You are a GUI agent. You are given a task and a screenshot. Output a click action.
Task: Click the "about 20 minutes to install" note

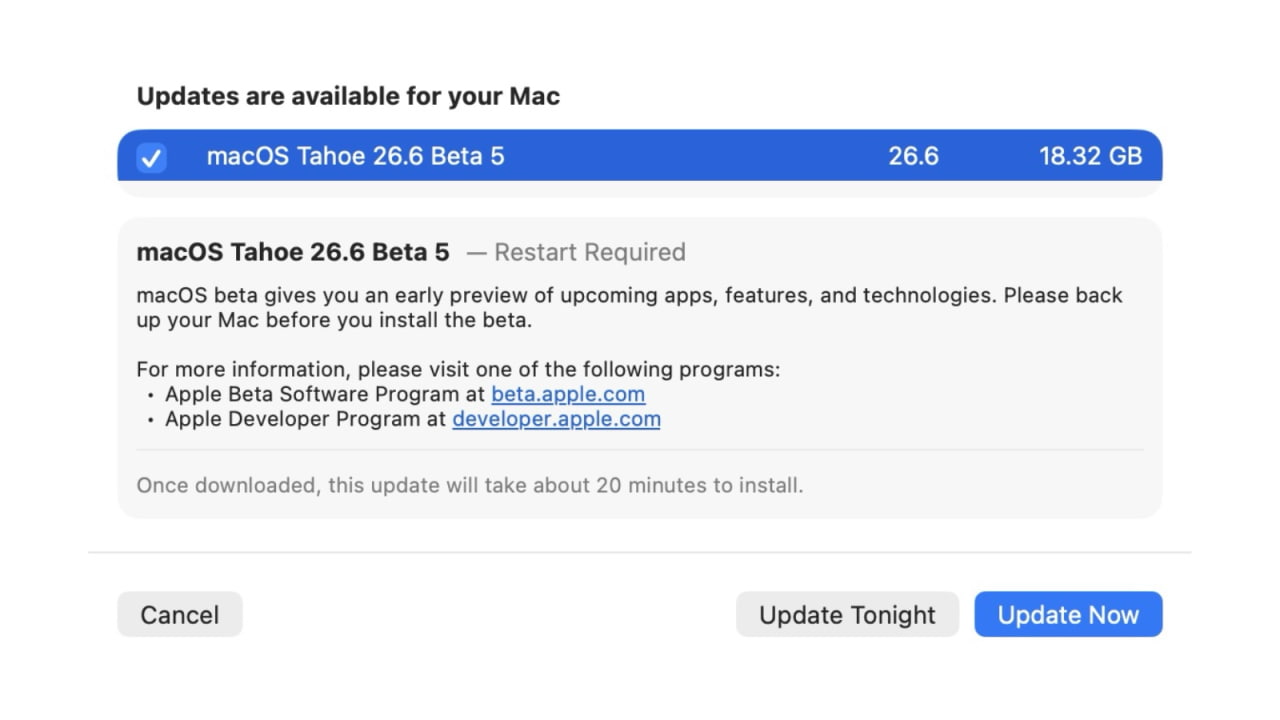pos(470,486)
